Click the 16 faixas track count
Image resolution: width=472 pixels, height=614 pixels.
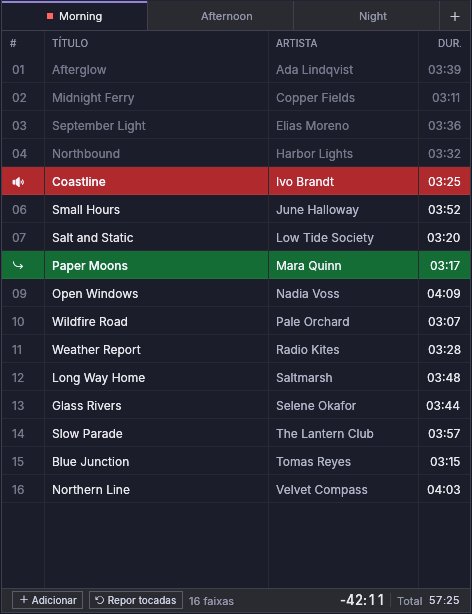(211, 601)
